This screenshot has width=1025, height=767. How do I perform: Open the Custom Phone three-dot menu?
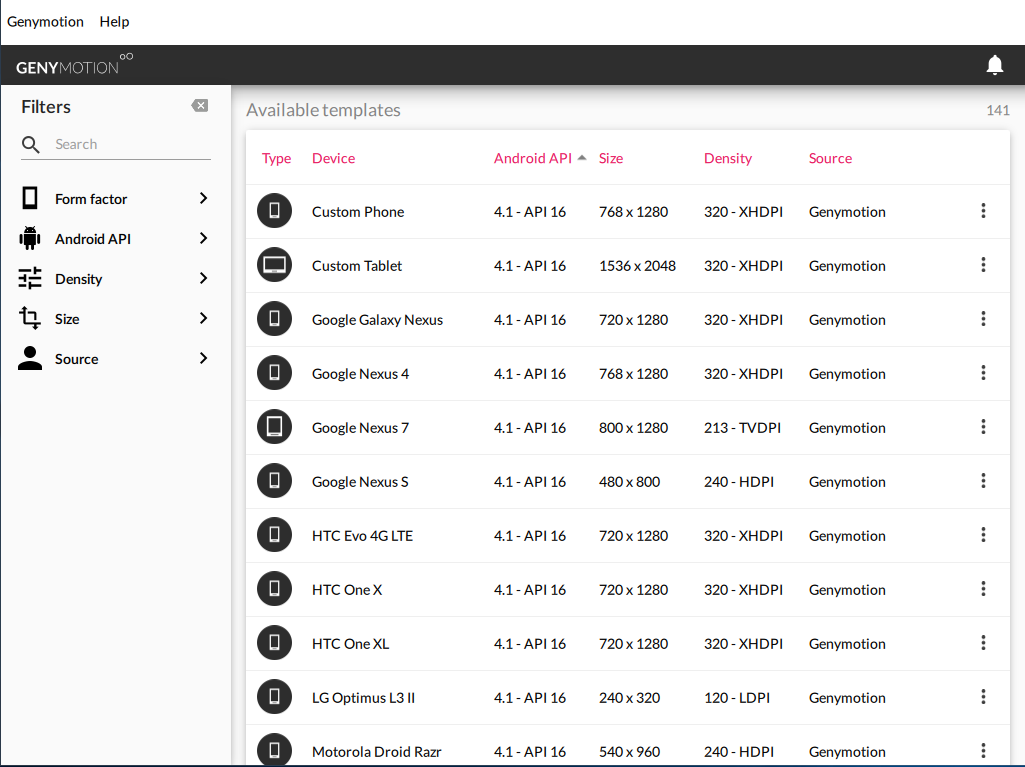coord(983,211)
